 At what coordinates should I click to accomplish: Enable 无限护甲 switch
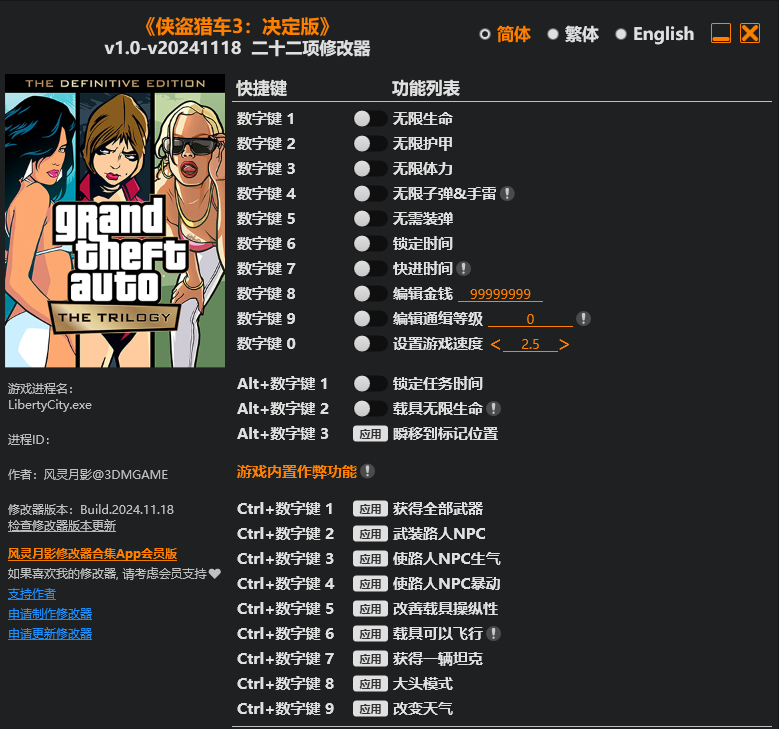[370, 144]
